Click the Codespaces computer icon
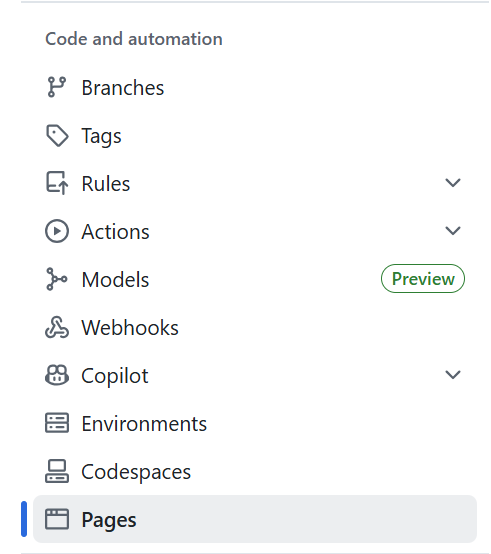Image resolution: width=491 pixels, height=554 pixels. (57, 471)
